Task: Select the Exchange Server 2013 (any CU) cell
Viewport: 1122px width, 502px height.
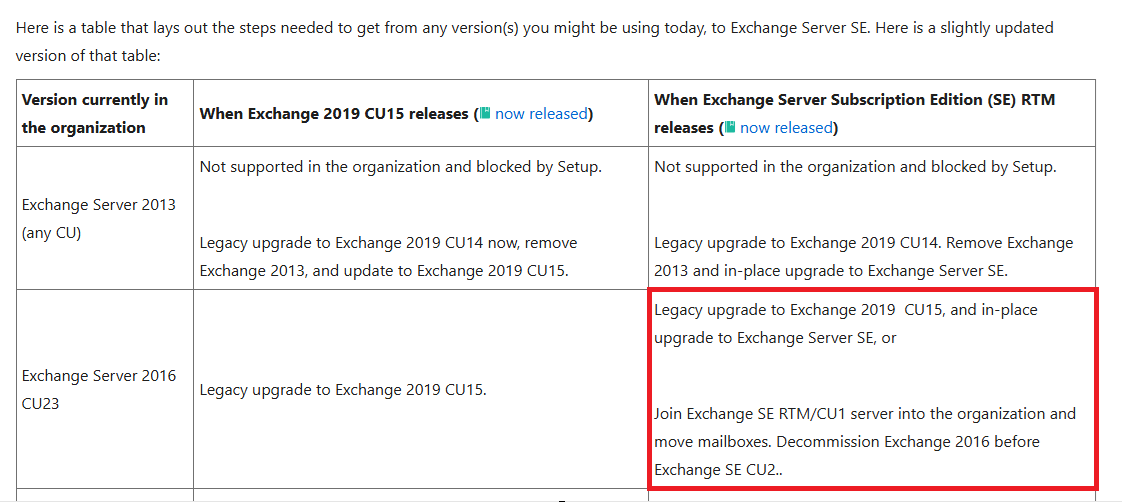Action: [99, 219]
